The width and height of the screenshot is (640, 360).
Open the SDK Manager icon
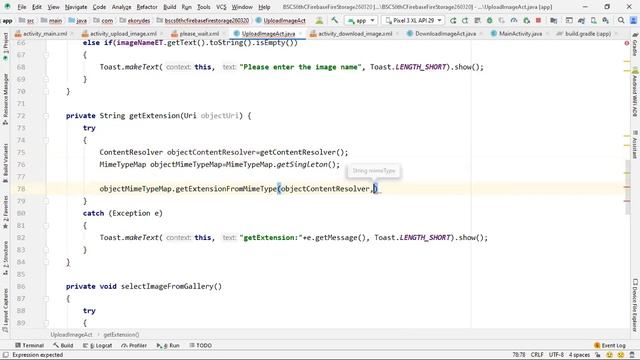click(x=605, y=20)
